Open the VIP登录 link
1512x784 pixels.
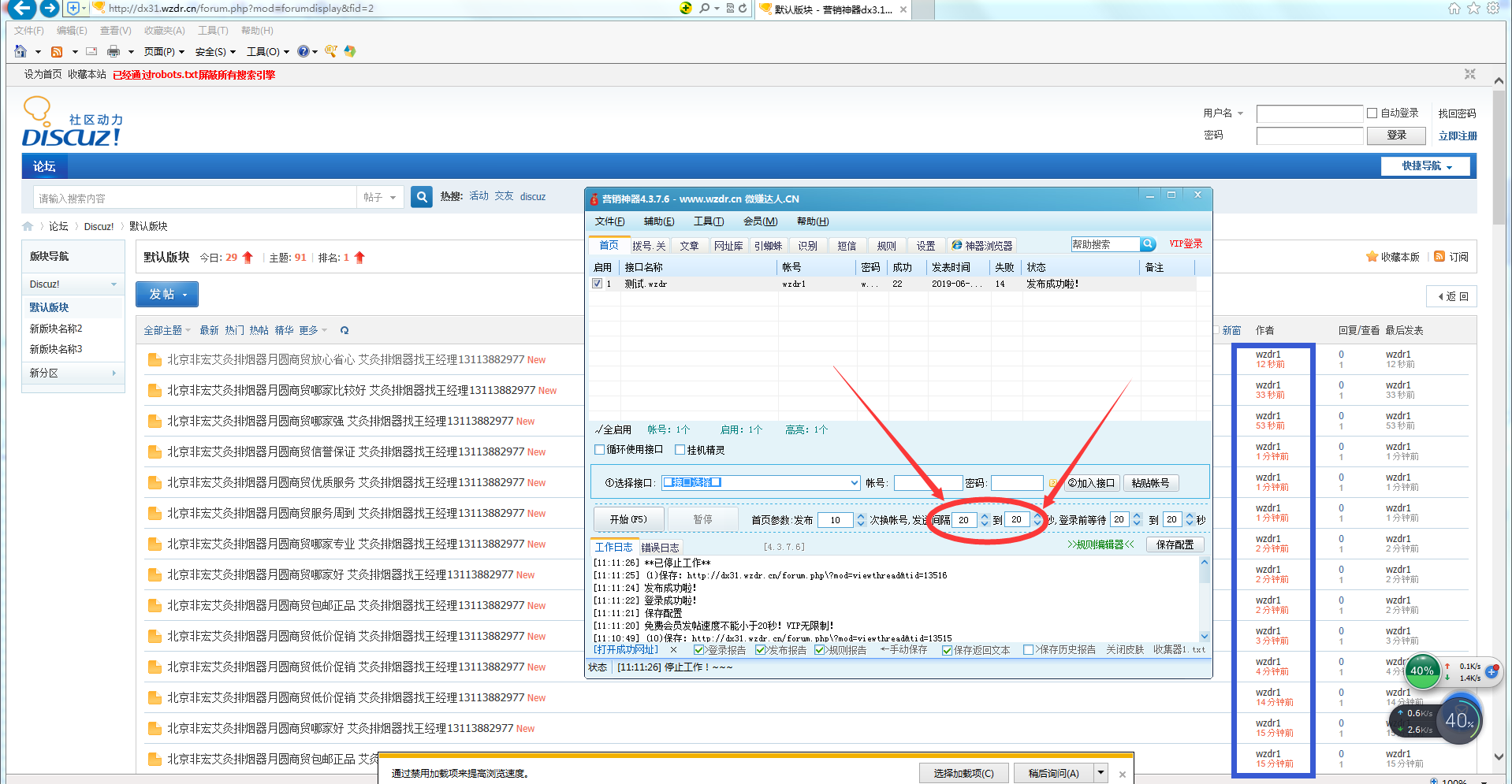1185,244
